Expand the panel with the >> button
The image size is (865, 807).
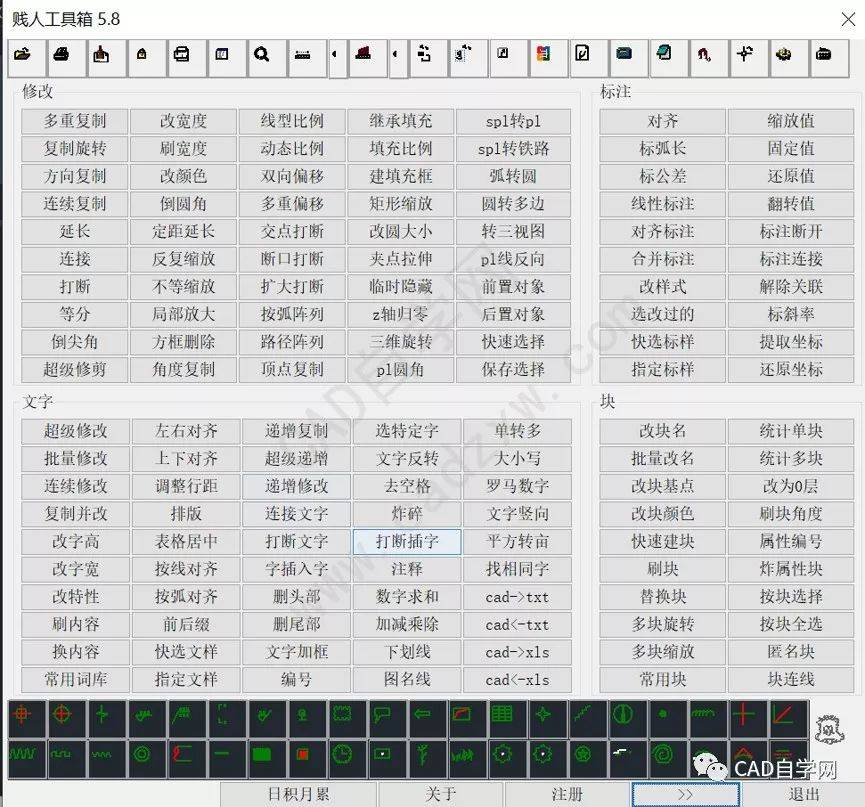[x=685, y=794]
